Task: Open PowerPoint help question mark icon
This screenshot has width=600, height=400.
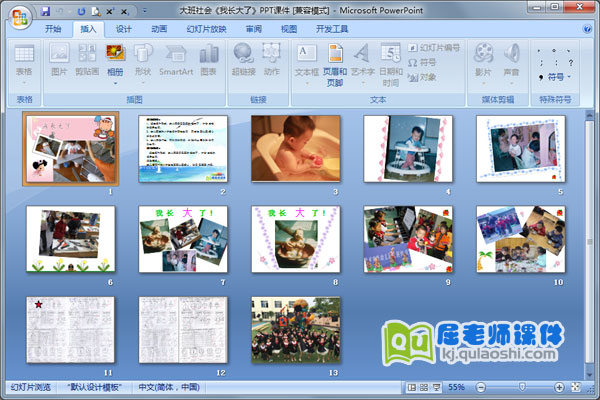Action: [x=587, y=29]
